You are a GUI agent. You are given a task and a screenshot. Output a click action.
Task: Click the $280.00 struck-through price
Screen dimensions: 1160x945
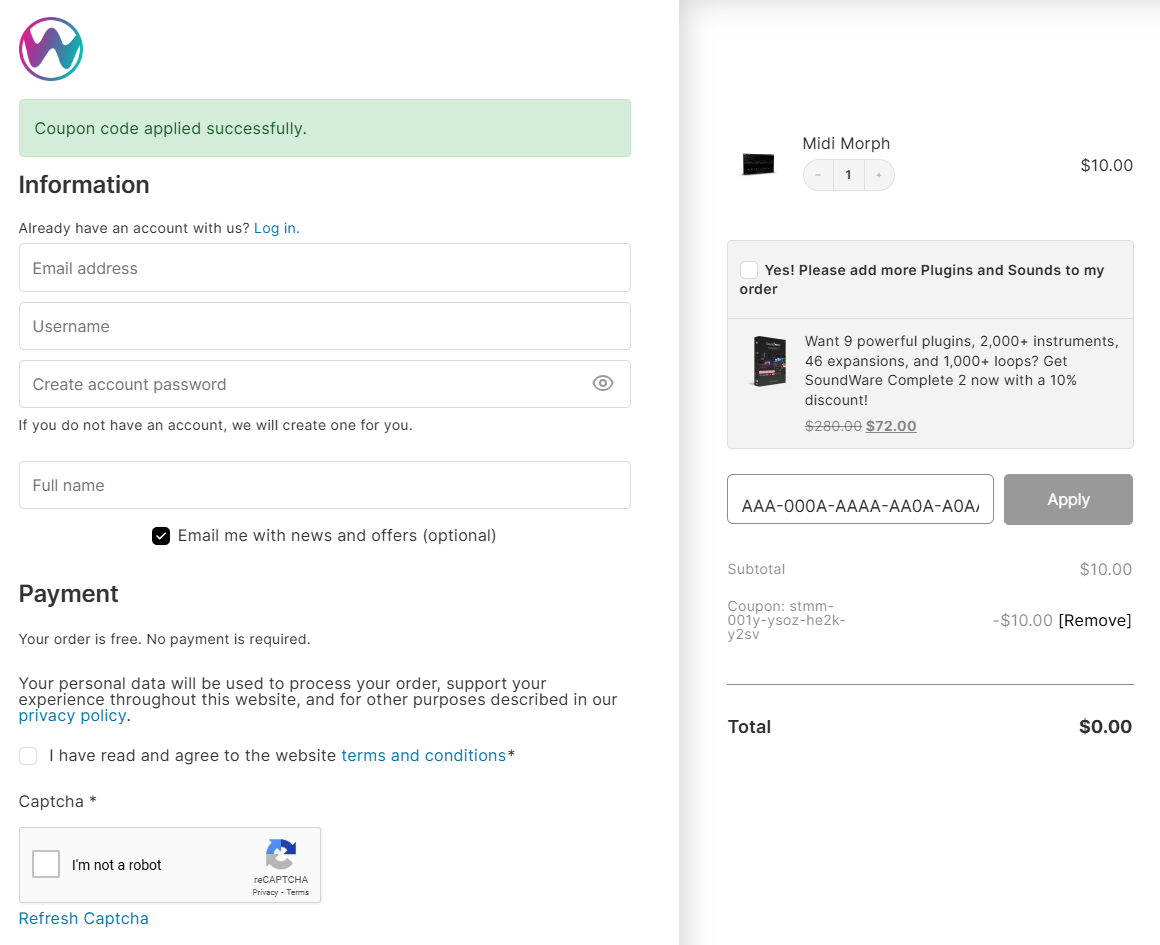tap(833, 426)
